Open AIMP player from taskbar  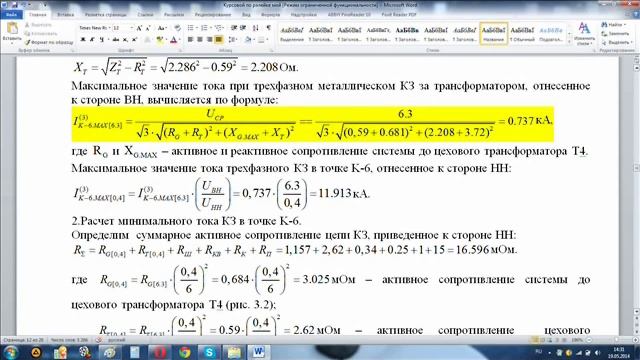pyautogui.click(x=36, y=352)
